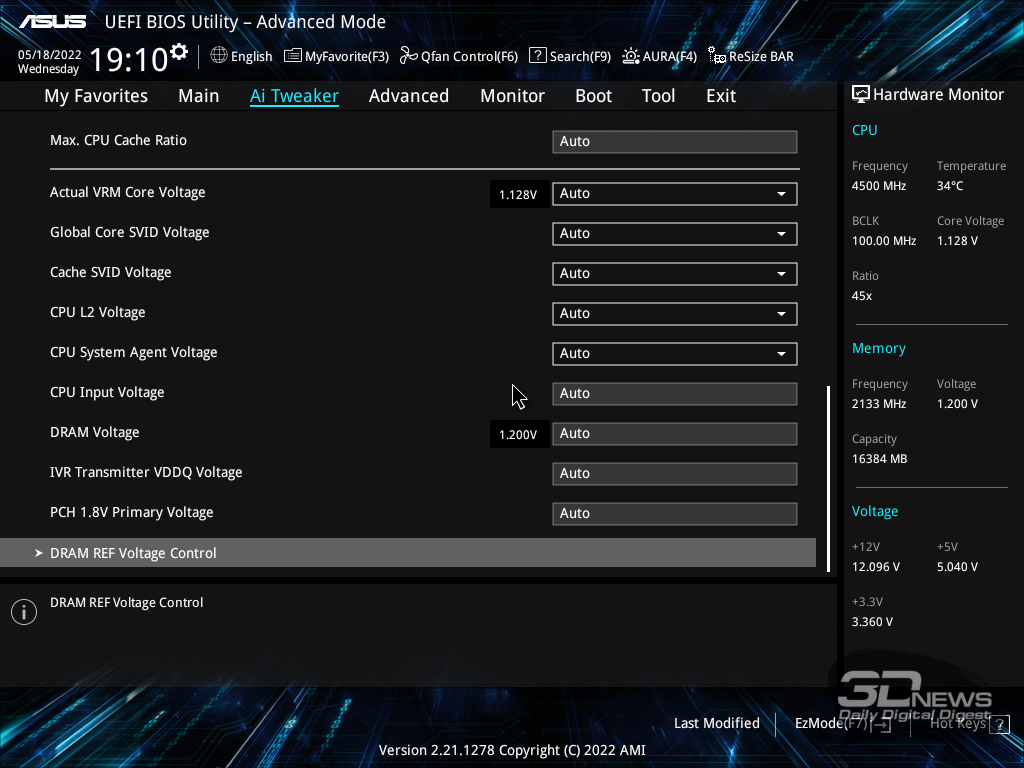This screenshot has width=1024, height=768.
Task: Click the CPU L2 Voltage label
Action: (x=97, y=312)
